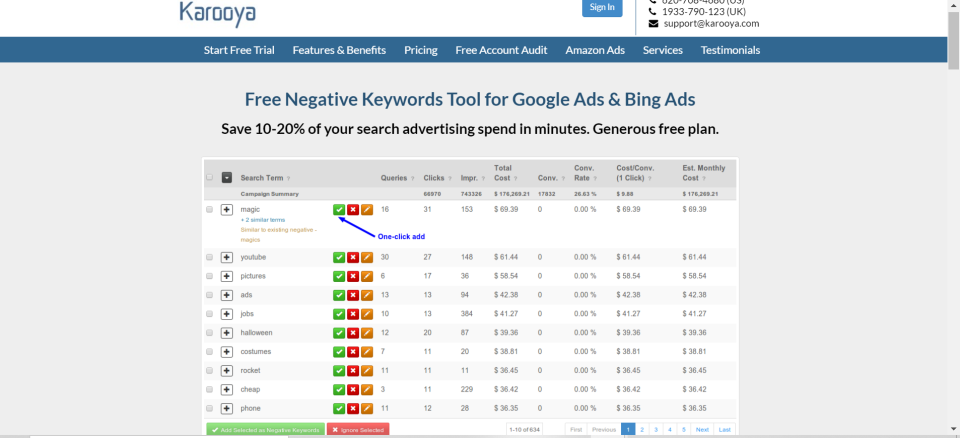Select the jobs row checkbox
This screenshot has height=438, width=960.
coord(209,314)
